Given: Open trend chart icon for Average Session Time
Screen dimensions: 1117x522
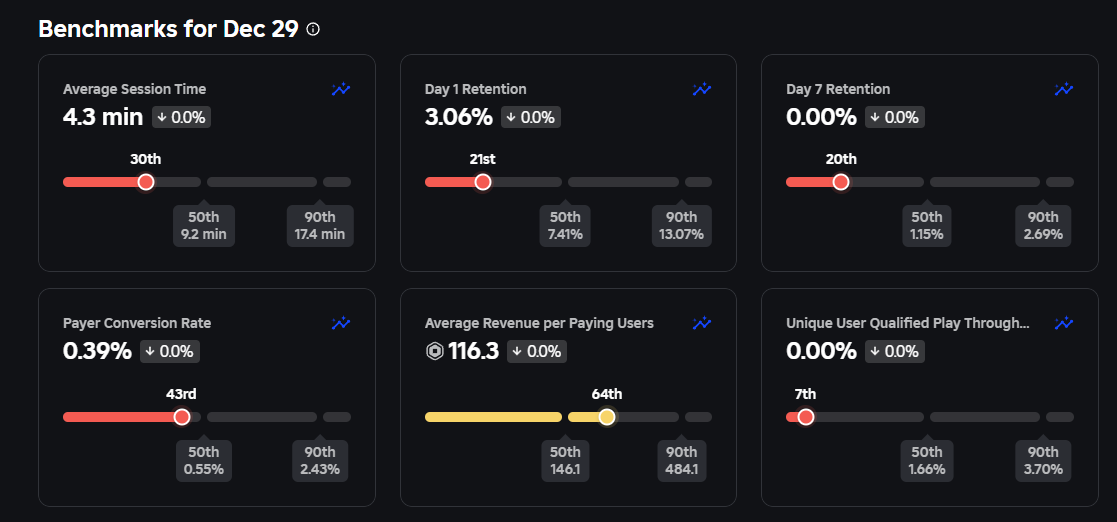Looking at the screenshot, I should point(341,89).
